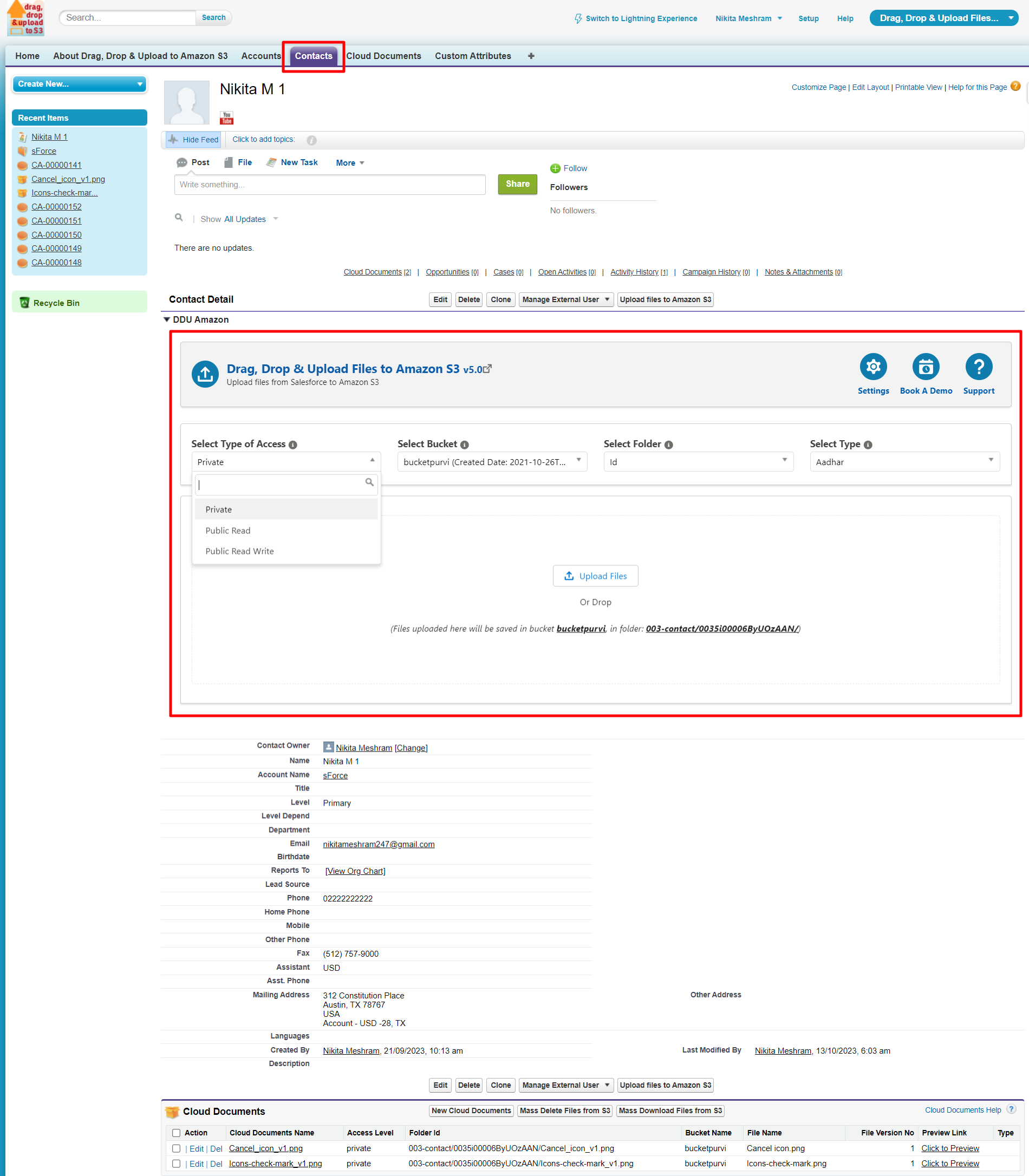Click the Edit Layout link
Screen dimensions: 1029x1176
pos(870,87)
